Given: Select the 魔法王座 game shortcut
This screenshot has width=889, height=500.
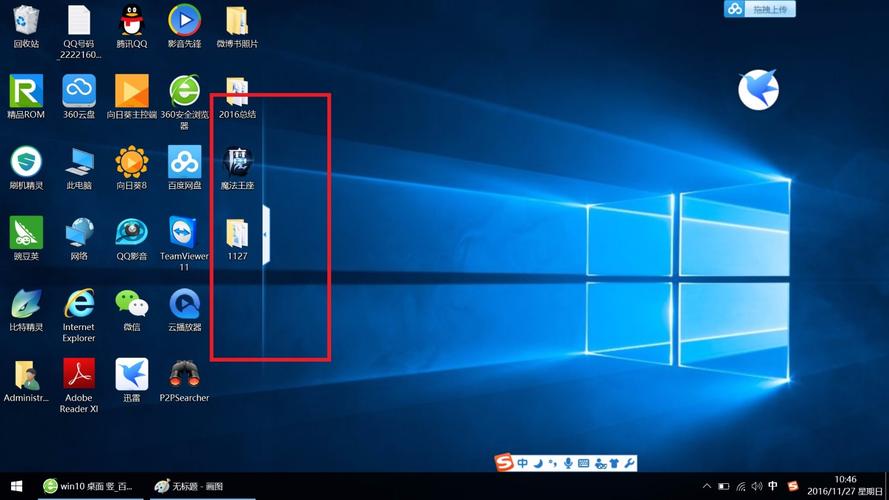Looking at the screenshot, I should pyautogui.click(x=237, y=168).
